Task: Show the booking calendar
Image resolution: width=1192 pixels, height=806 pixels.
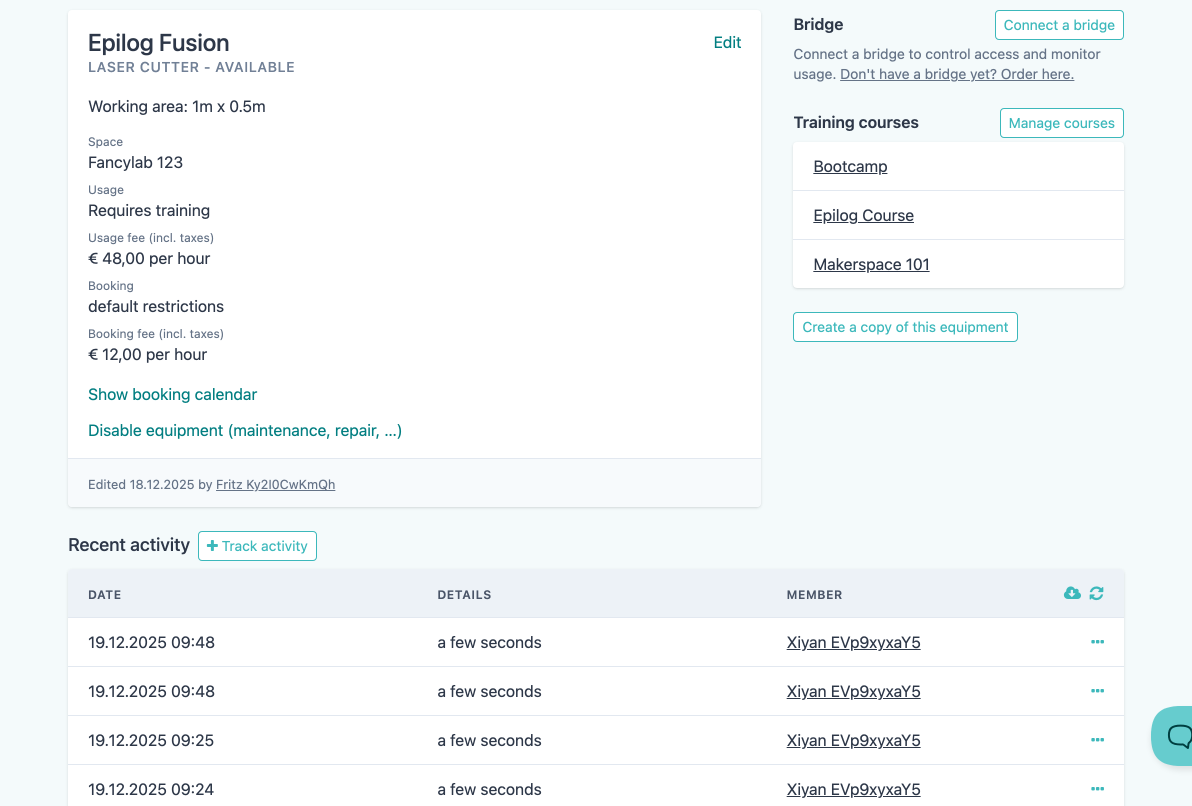Action: click(x=173, y=395)
